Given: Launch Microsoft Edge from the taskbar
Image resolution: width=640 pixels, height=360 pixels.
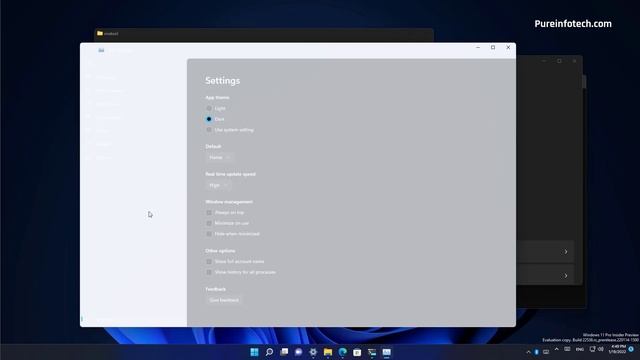Looking at the screenshot, I should 342,352.
